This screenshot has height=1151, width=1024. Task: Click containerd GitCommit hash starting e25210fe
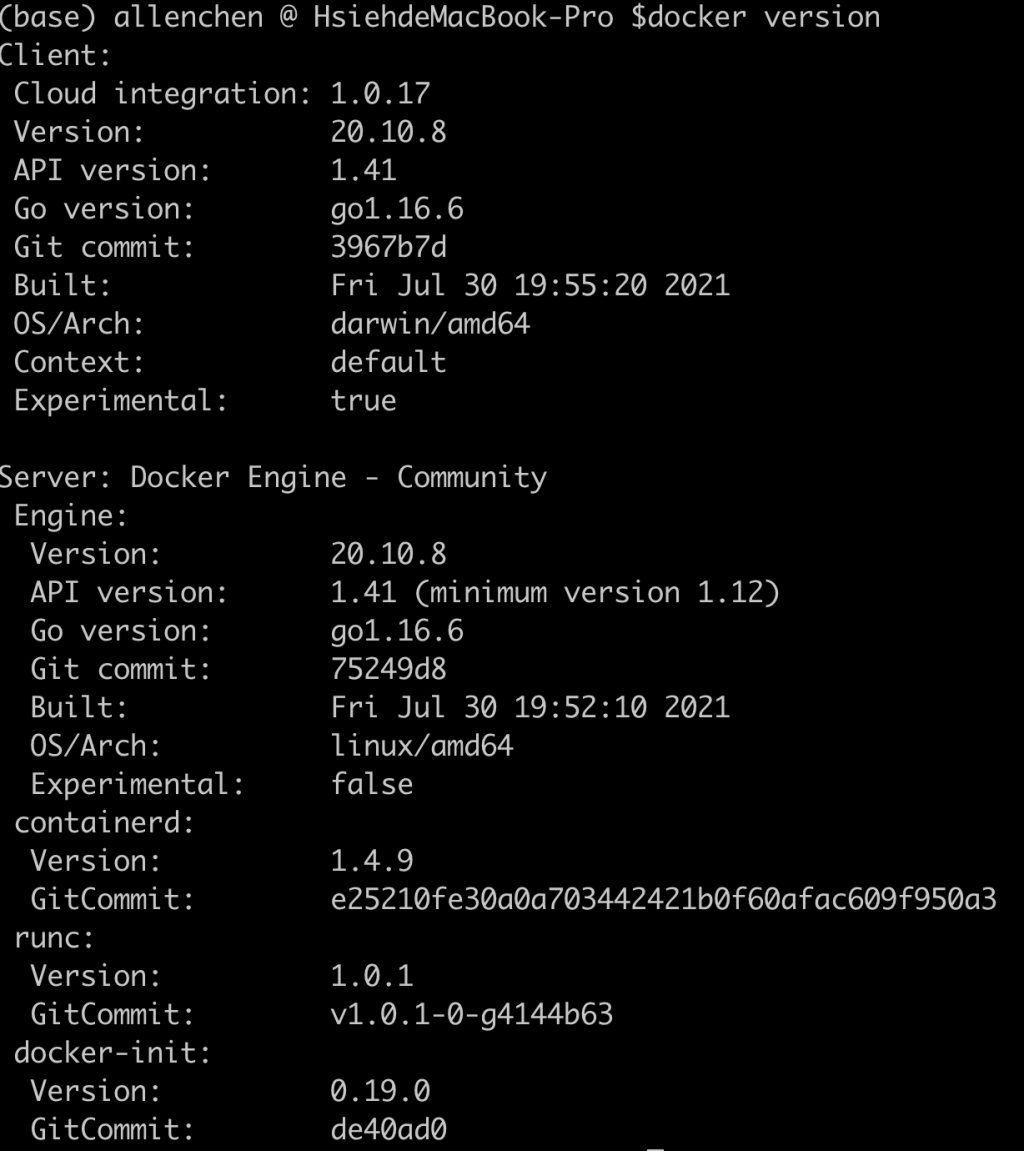coord(664,899)
